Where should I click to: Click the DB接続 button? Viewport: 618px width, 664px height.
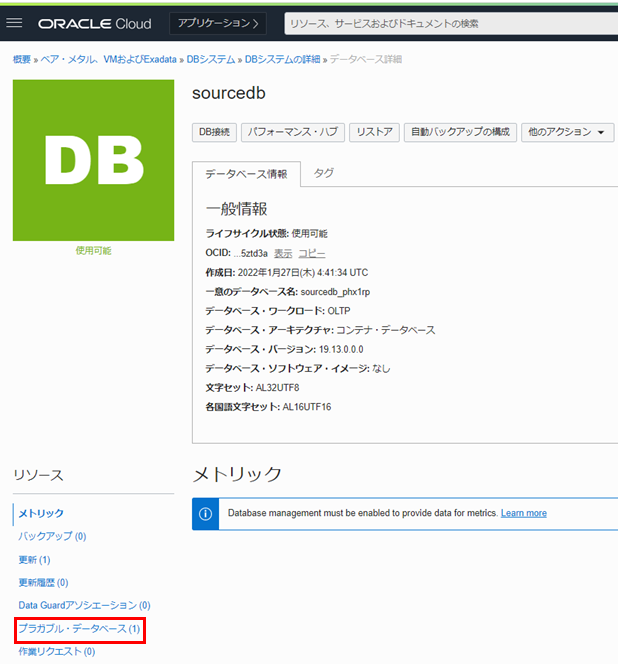214,132
